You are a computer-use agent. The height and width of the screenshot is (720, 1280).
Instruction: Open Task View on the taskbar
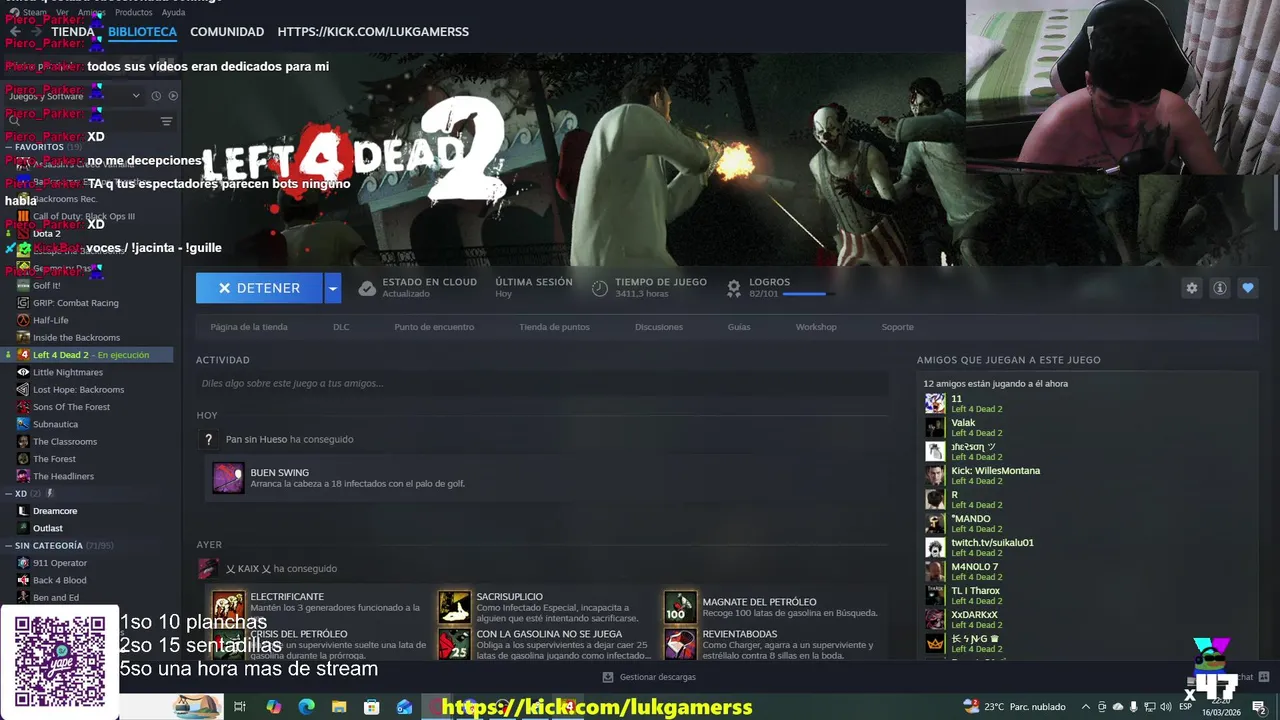(x=239, y=707)
